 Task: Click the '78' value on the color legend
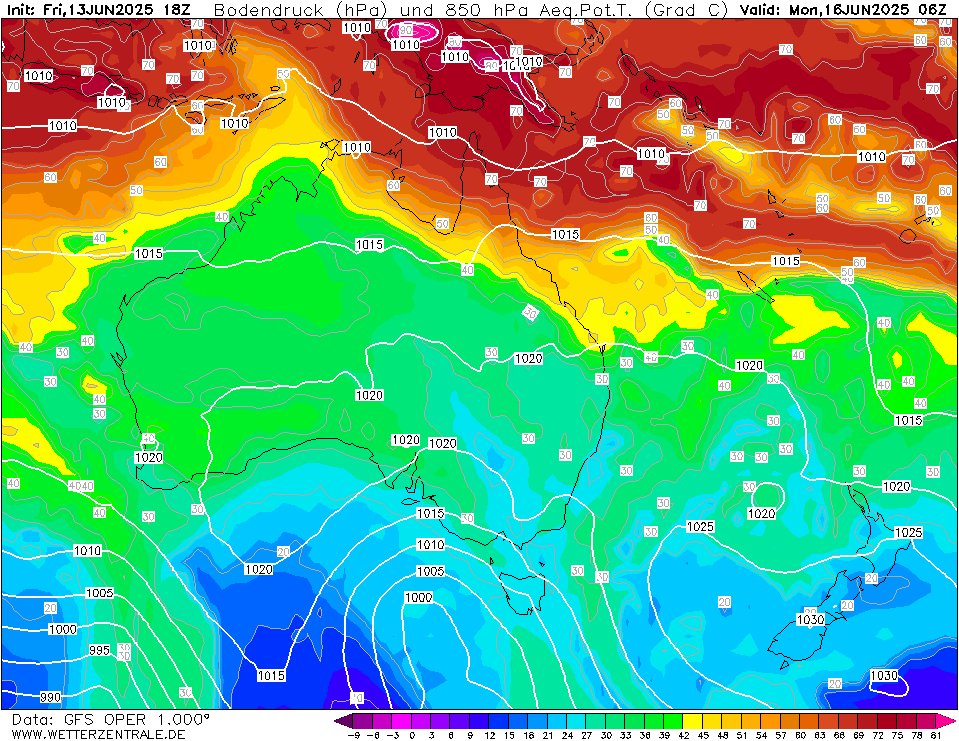[916, 735]
